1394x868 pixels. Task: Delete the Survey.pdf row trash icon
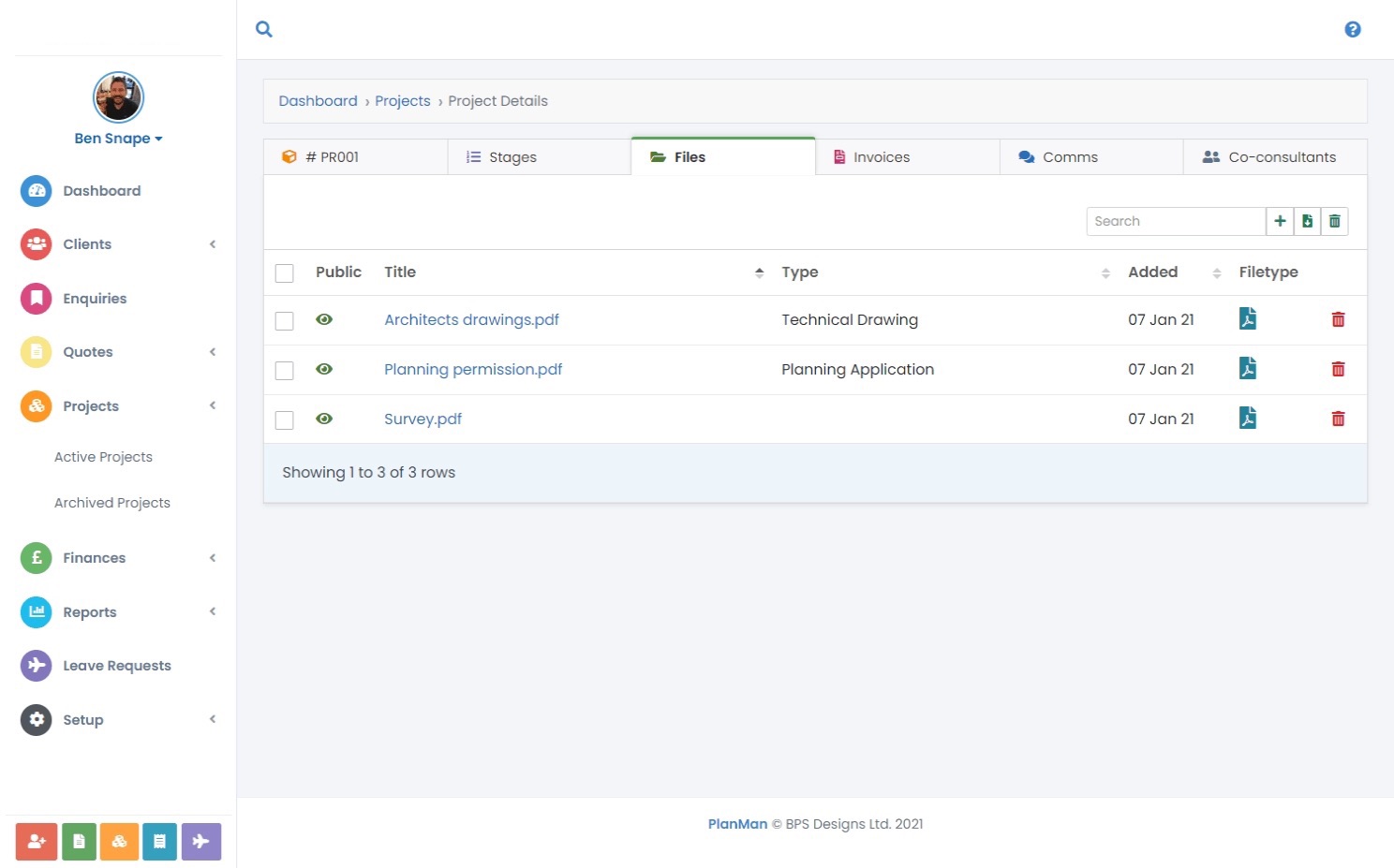tap(1338, 419)
